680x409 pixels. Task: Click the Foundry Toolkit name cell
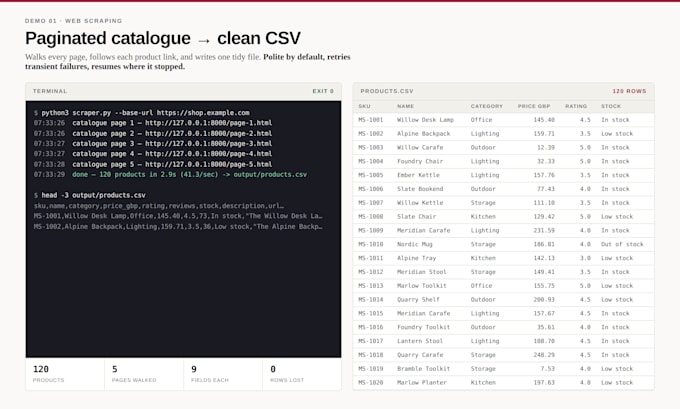tap(424, 327)
